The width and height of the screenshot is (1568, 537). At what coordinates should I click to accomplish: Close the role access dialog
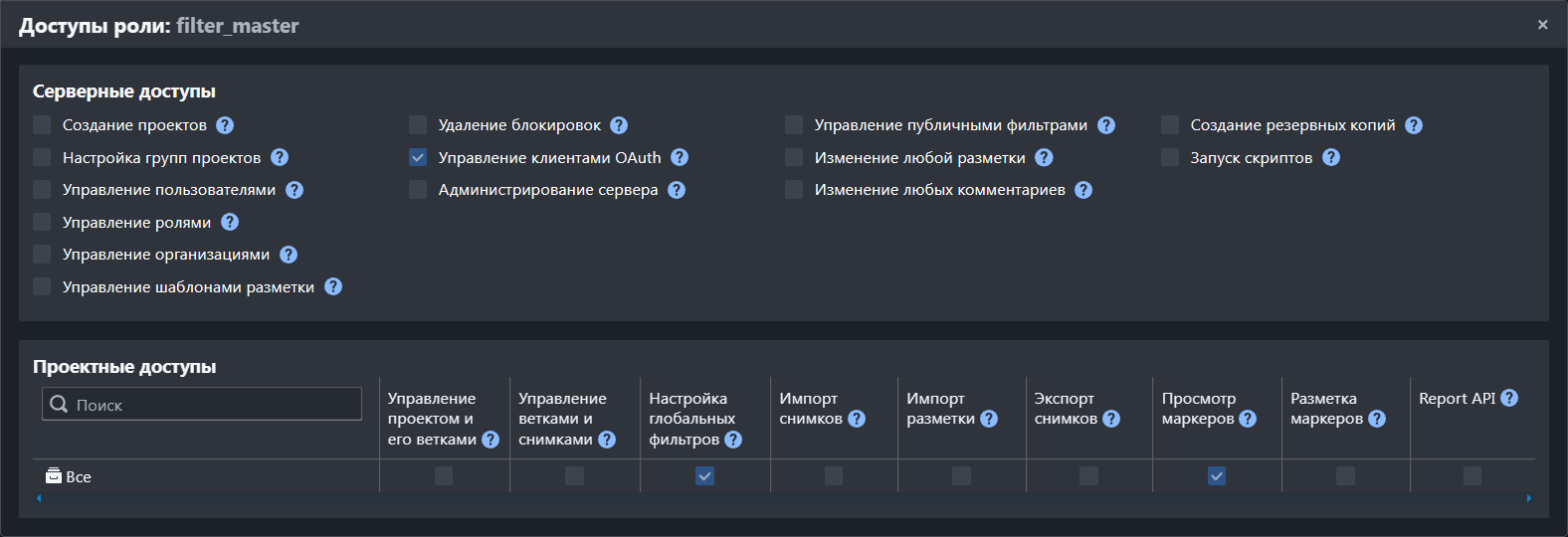coord(1543,25)
